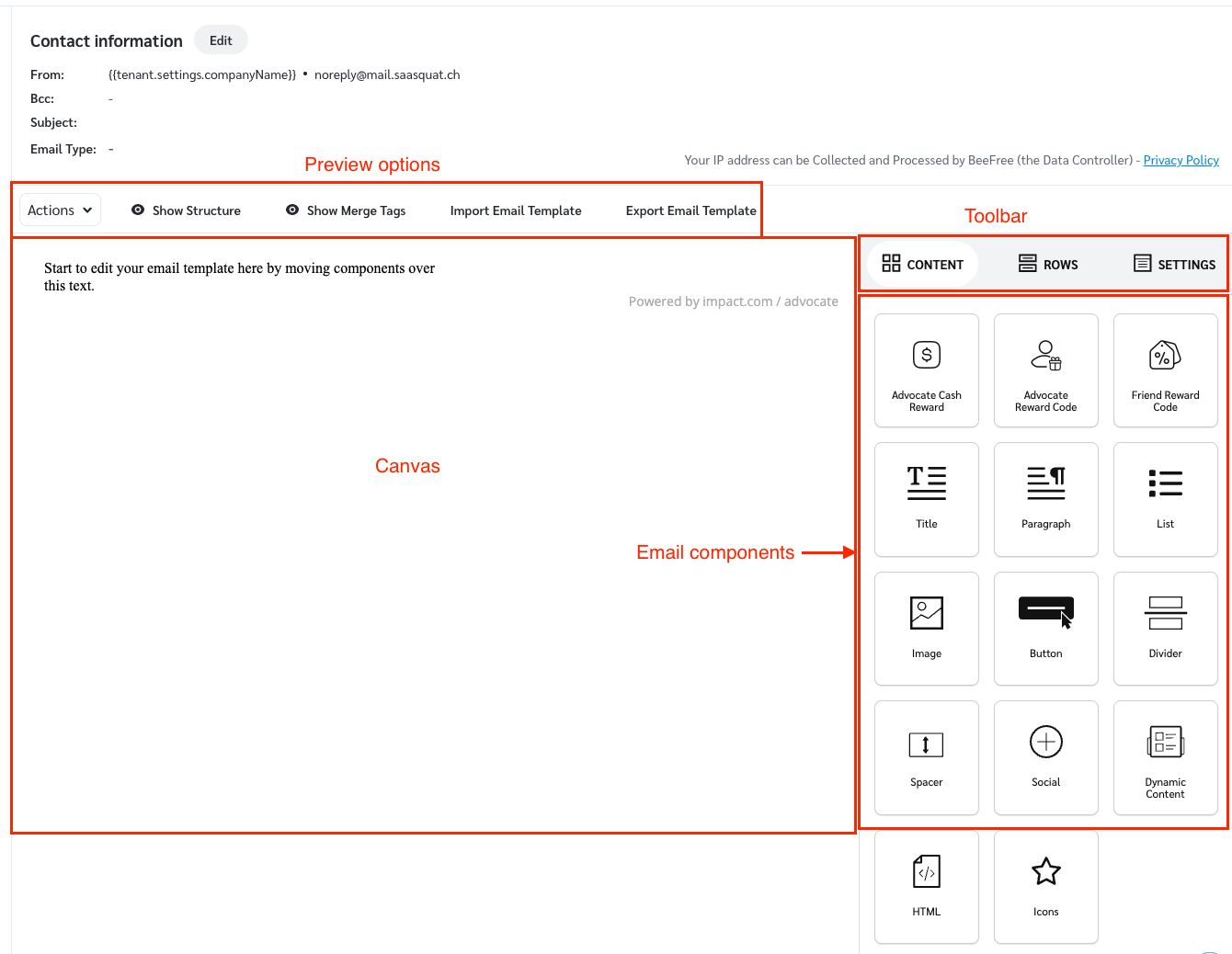1232x954 pixels.
Task: Select the Button component tile
Action: pyautogui.click(x=1045, y=629)
